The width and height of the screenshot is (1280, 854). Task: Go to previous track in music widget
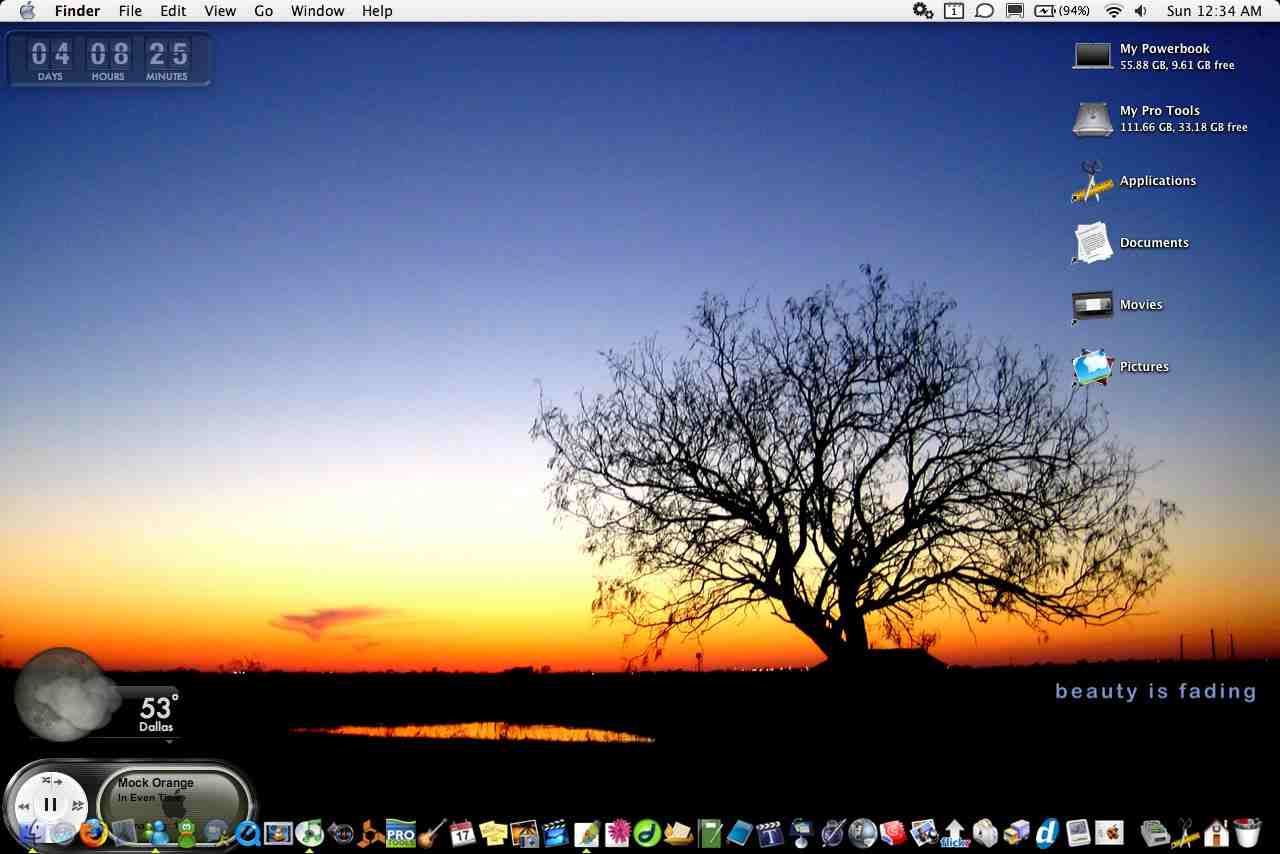point(23,806)
